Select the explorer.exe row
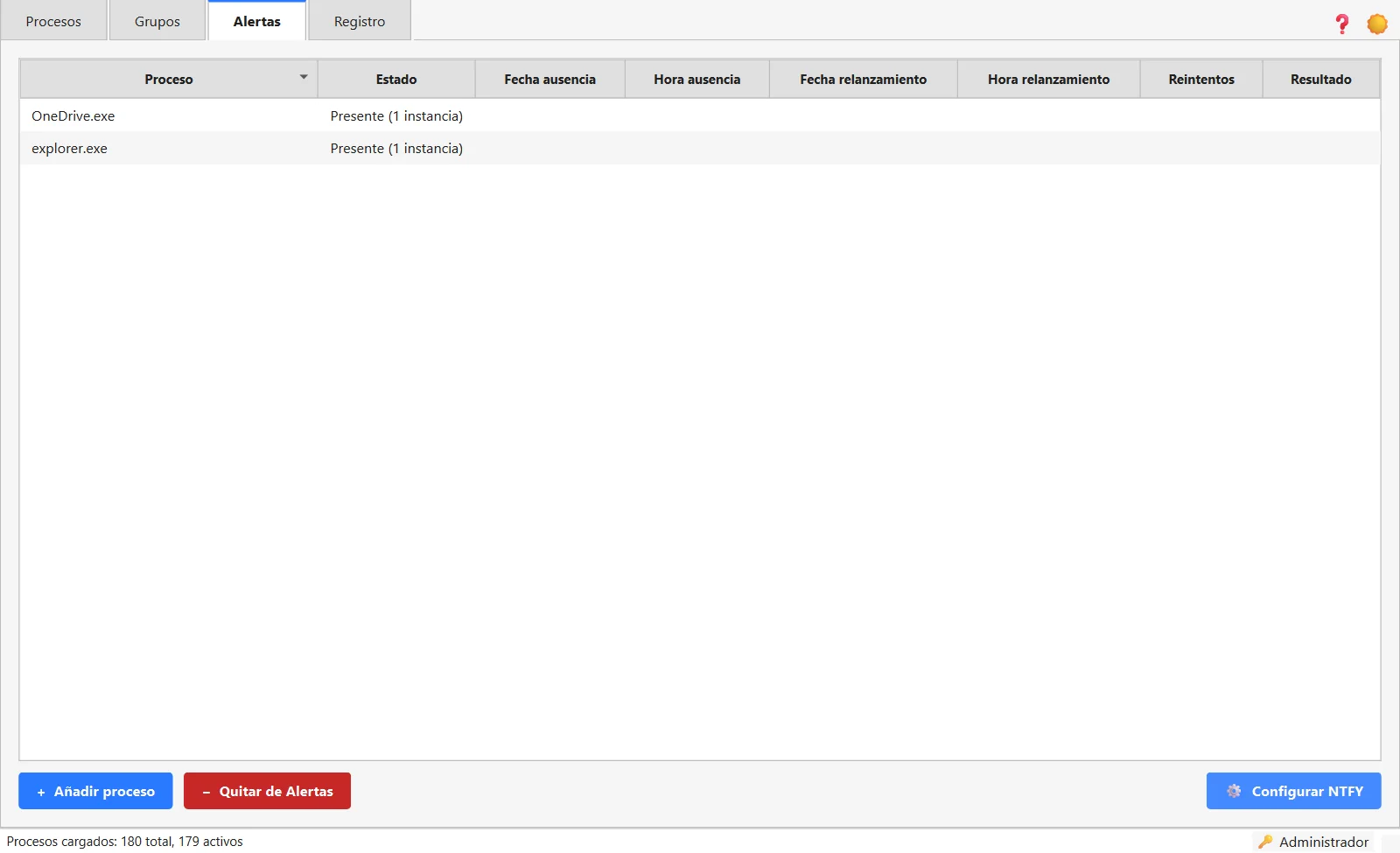1400x853 pixels. [x=700, y=148]
